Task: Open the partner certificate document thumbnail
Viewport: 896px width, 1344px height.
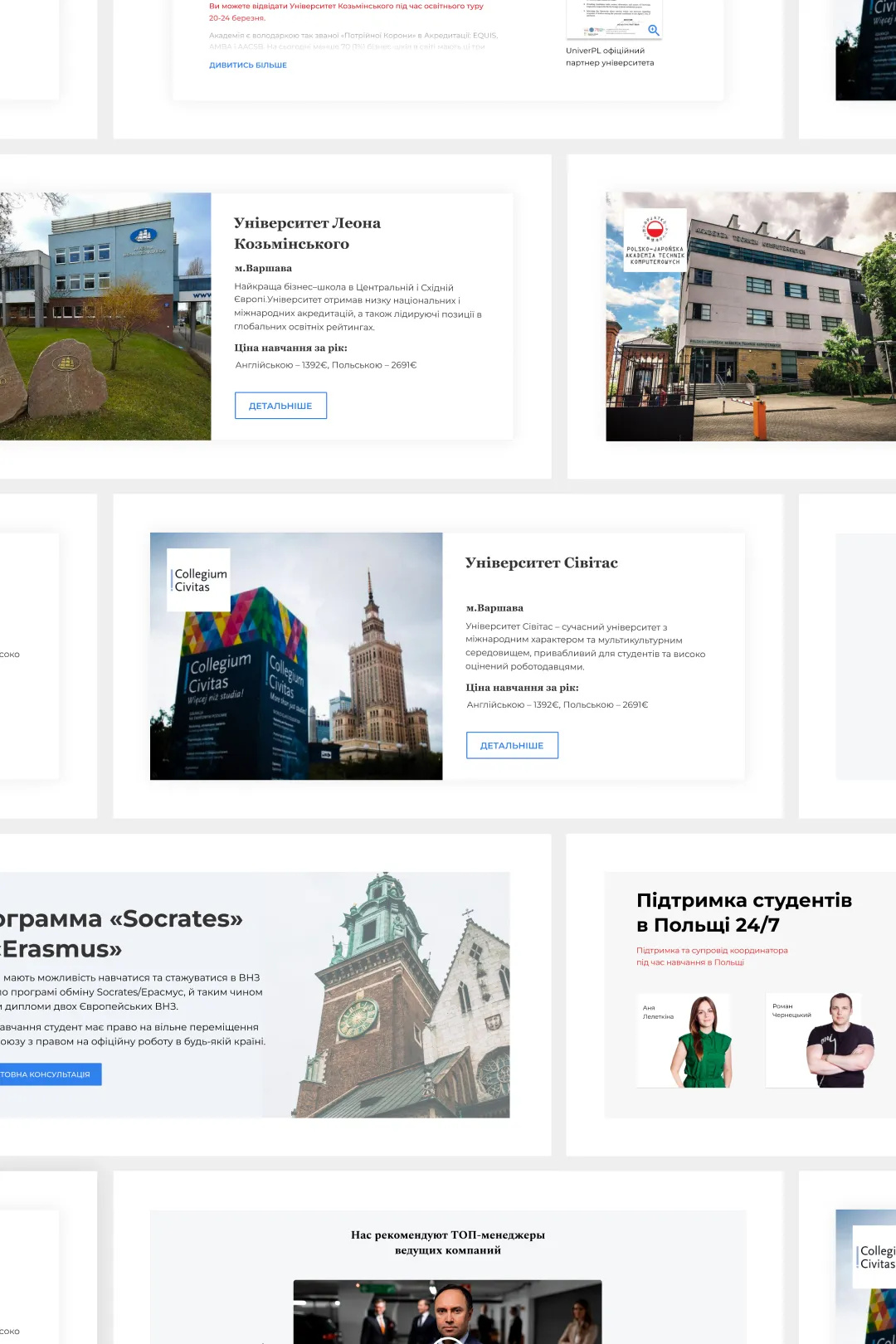Action: [614, 18]
